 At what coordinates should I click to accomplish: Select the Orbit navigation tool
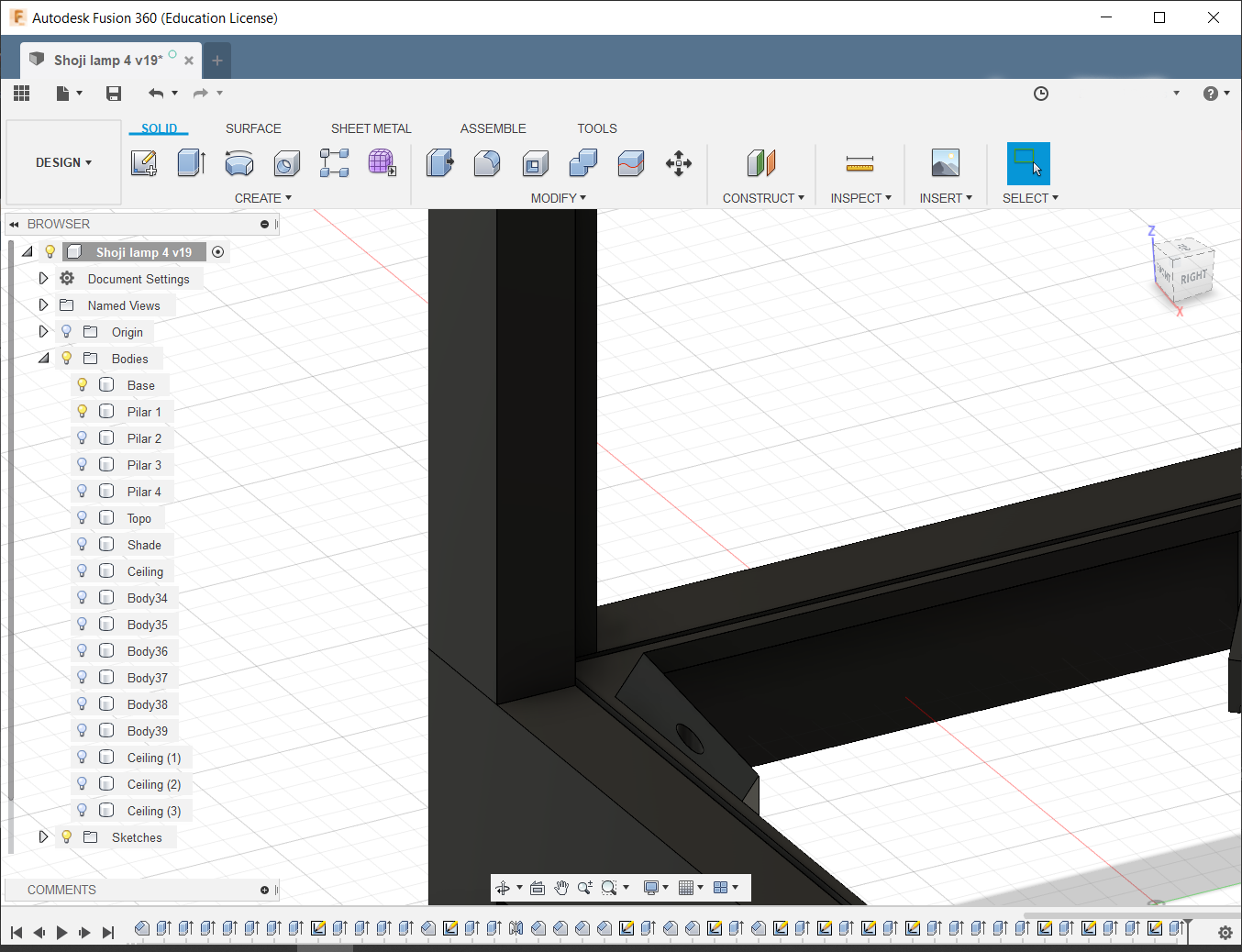503,887
